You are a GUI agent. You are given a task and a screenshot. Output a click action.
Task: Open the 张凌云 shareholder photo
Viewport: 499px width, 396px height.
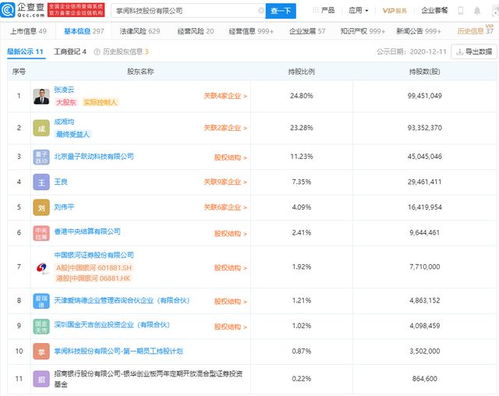pos(41,96)
